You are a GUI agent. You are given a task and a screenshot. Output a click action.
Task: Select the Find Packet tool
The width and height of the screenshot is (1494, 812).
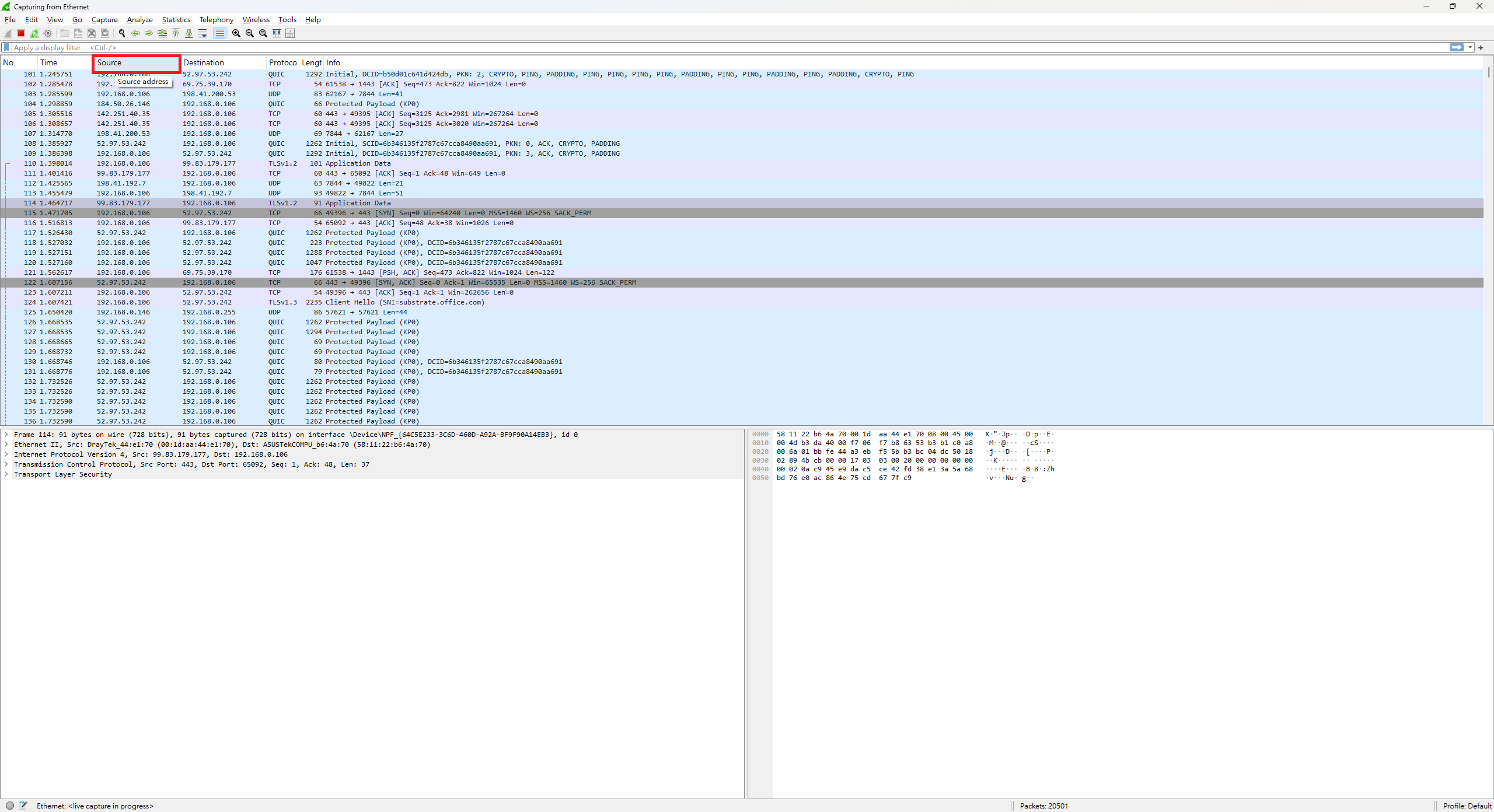[122, 33]
